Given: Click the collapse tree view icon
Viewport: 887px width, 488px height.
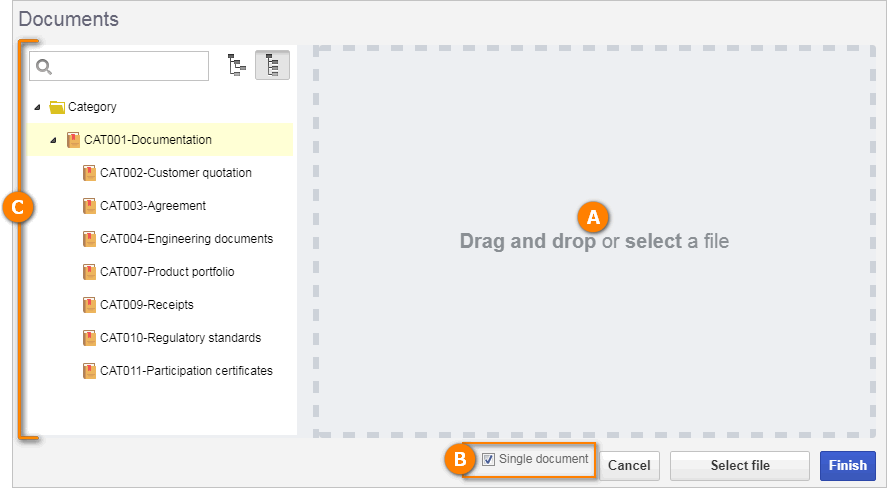Looking at the screenshot, I should 236,65.
